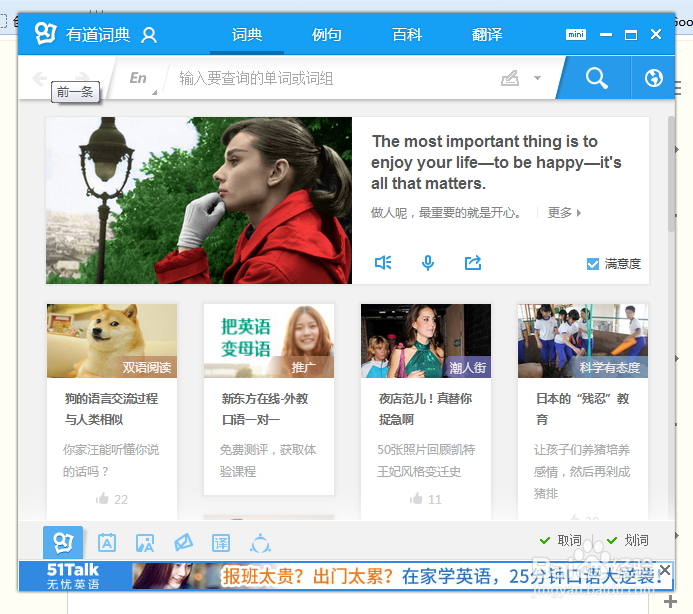Click the summary 你家汪能听懂你说的话吗？
Screen dimensions: 693x614
110,460
